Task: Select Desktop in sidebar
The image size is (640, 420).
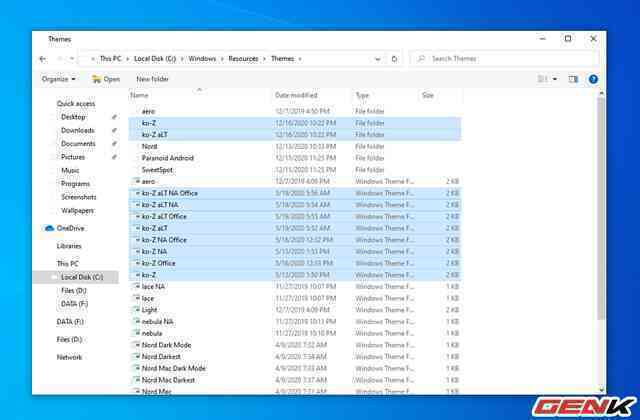Action: click(x=73, y=117)
